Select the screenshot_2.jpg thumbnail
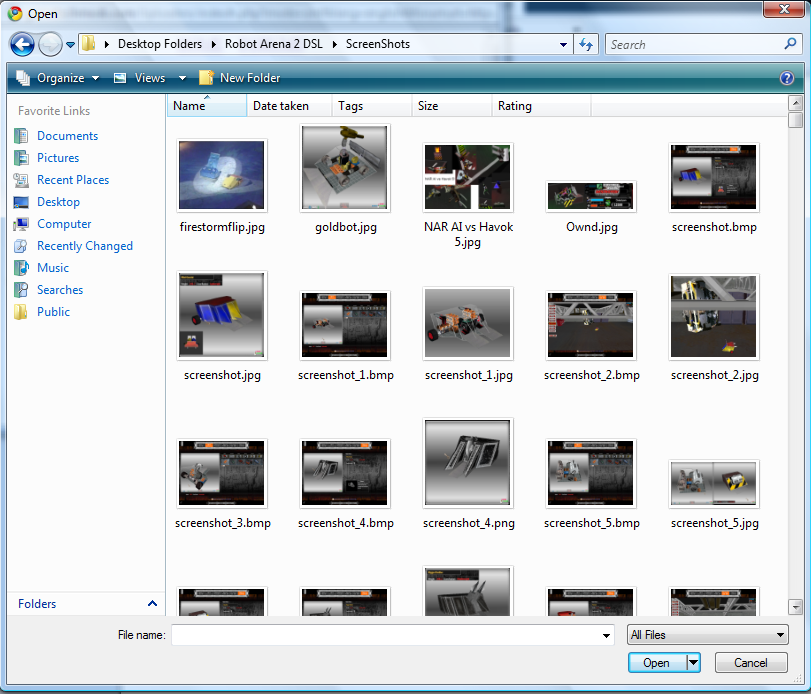The height and width of the screenshot is (694, 811). (x=714, y=317)
